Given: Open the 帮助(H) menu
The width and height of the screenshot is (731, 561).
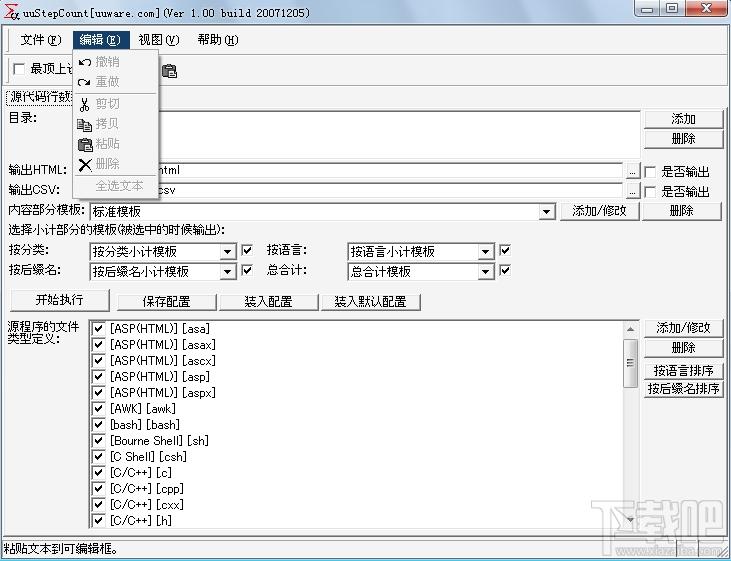Looking at the screenshot, I should 218,40.
